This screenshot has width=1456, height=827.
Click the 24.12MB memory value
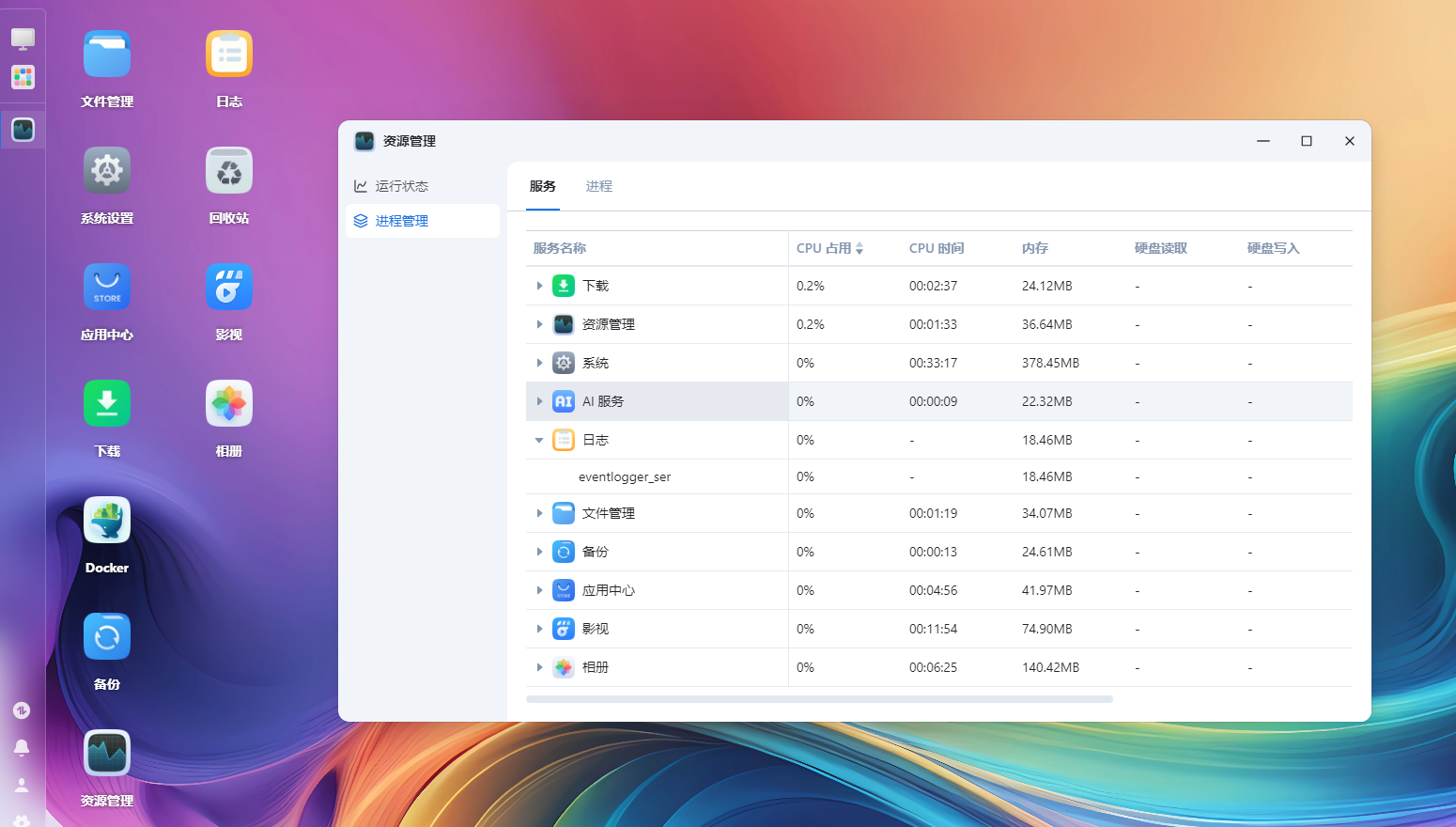coord(1047,286)
